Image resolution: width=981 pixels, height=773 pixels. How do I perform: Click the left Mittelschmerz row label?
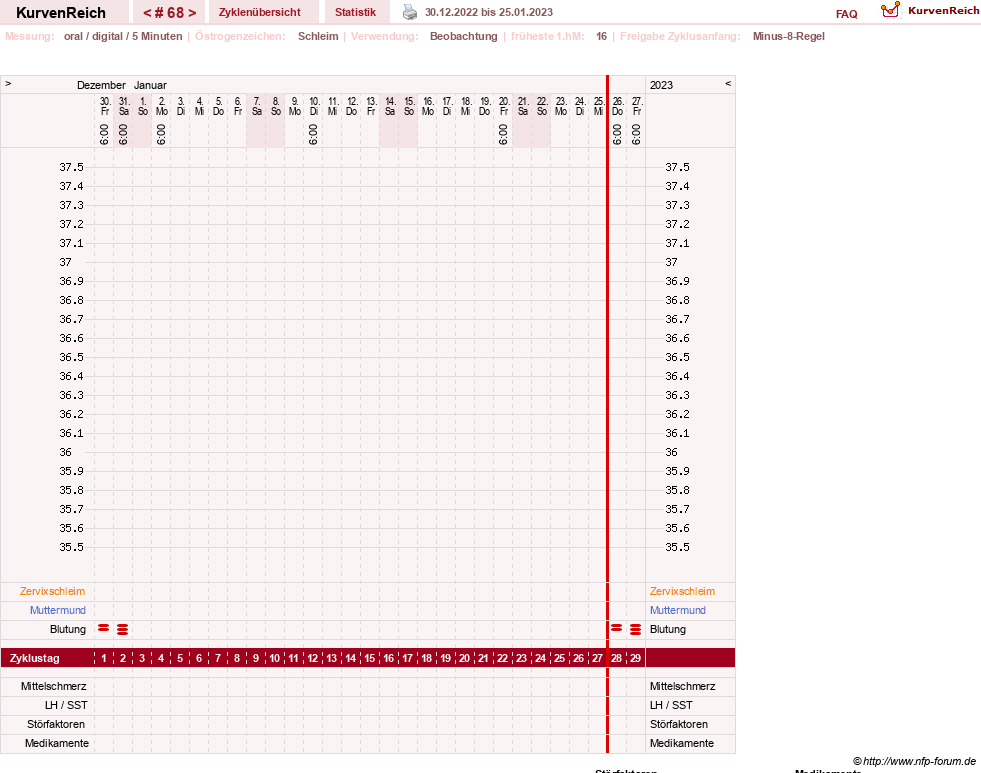click(x=54, y=686)
